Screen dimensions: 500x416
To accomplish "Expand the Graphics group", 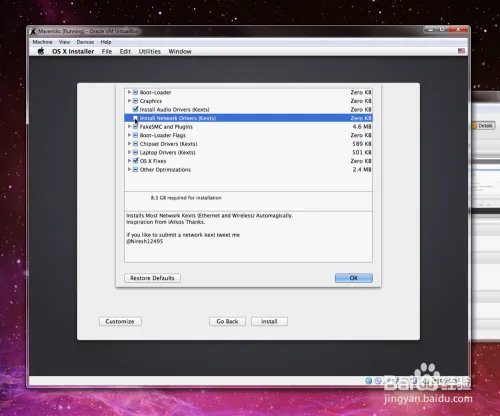I will 129,101.
